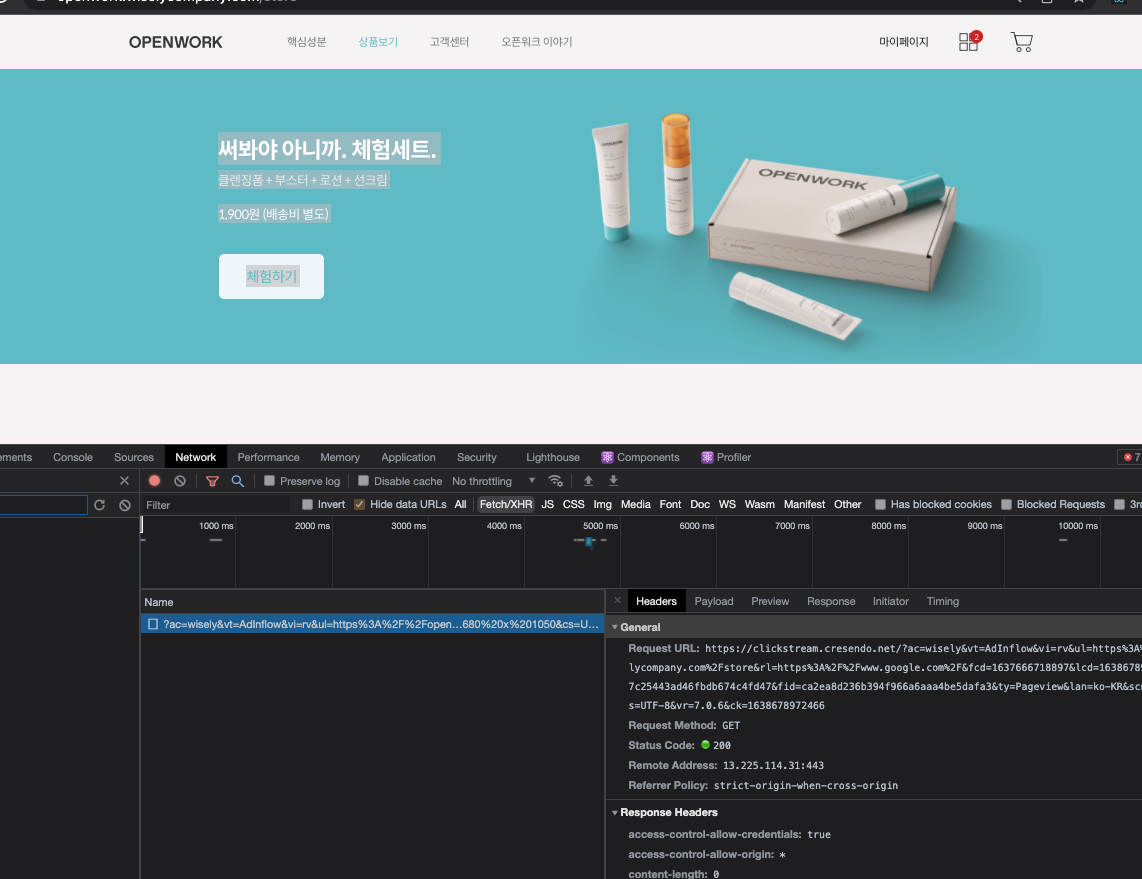This screenshot has width=1142, height=879.
Task: Filter requests by Manifest
Action: point(804,504)
